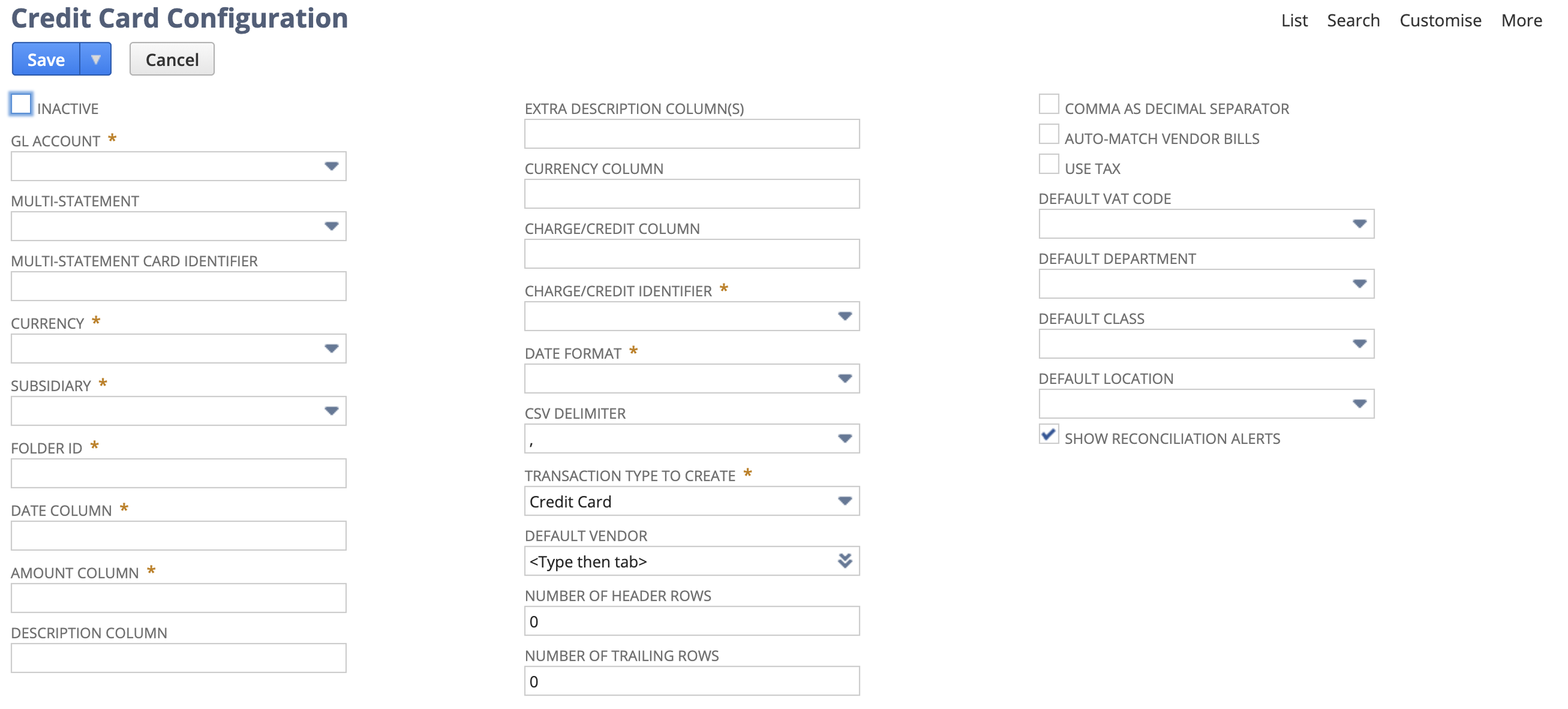
Task: Click the GL Account dropdown arrow
Action: 331,166
